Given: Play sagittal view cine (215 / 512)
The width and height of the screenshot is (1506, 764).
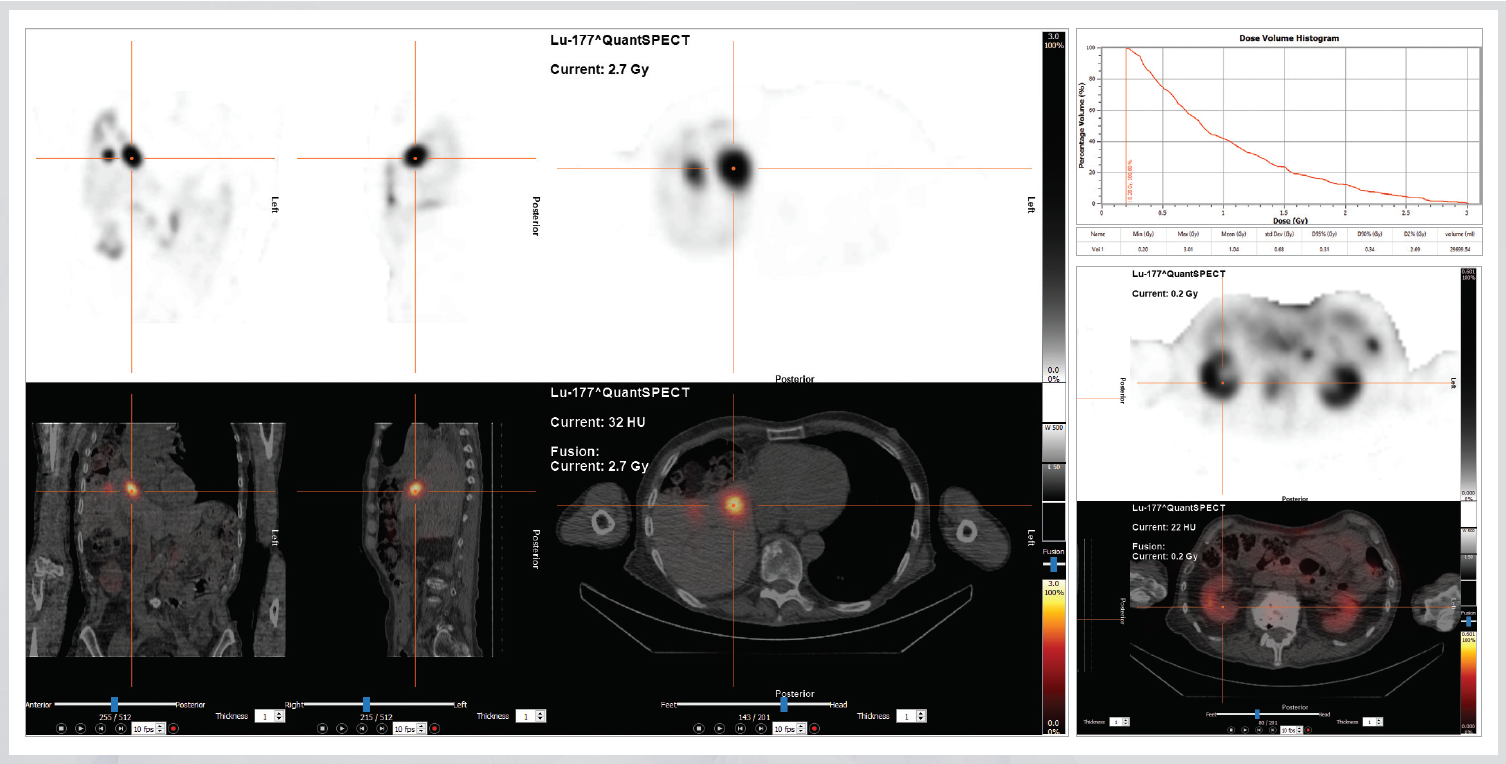Looking at the screenshot, I should pyautogui.click(x=342, y=728).
